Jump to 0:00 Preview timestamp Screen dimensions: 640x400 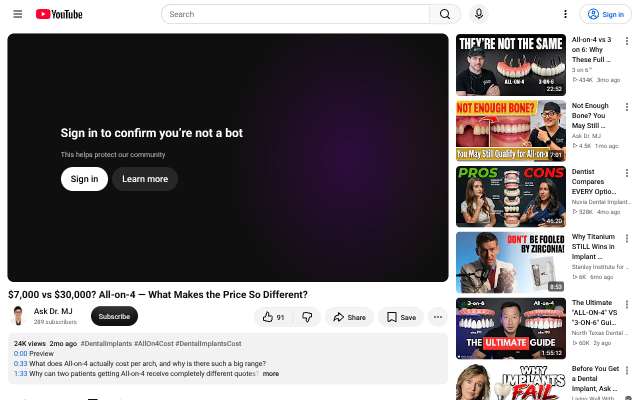(20, 353)
